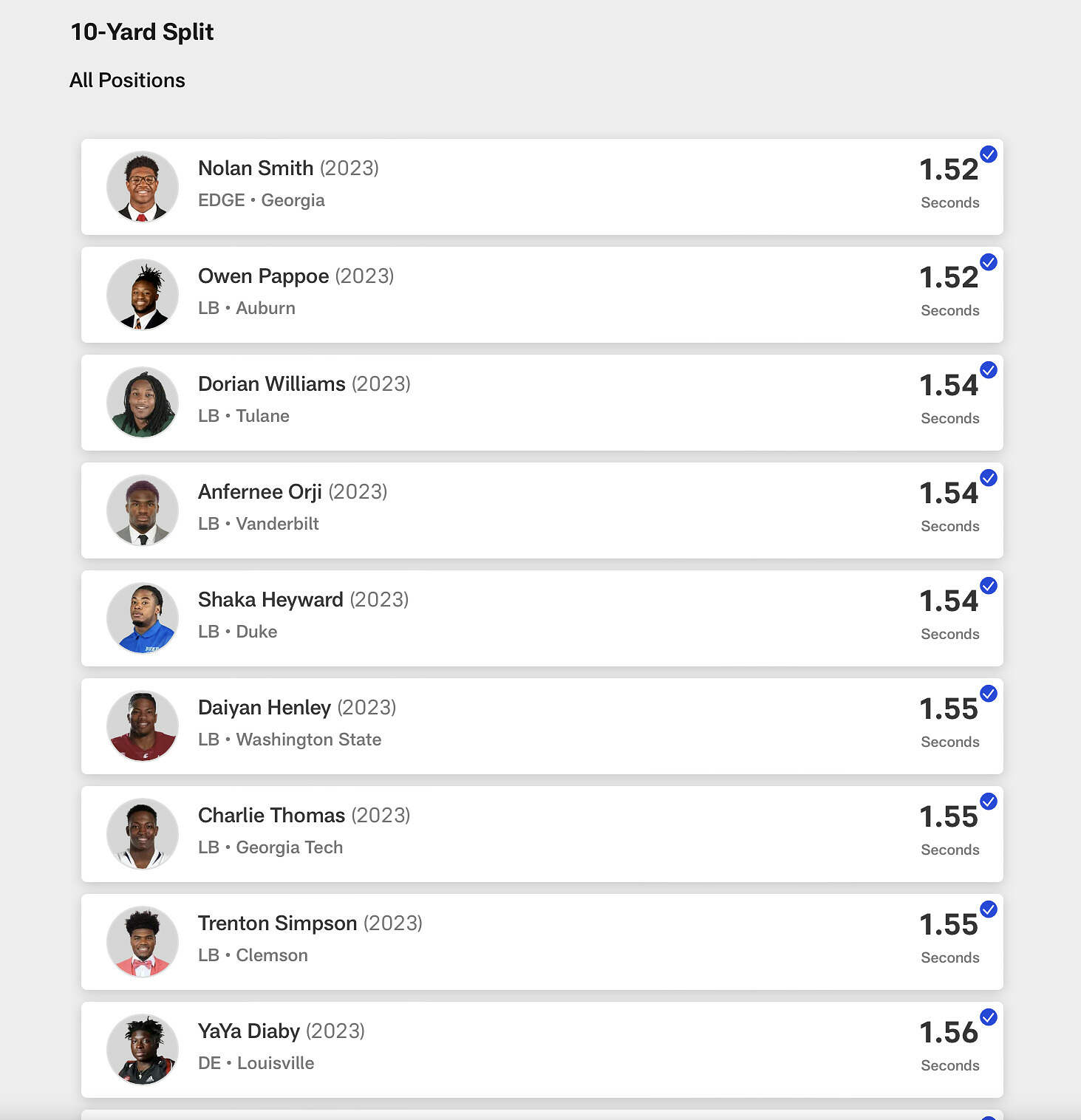The height and width of the screenshot is (1120, 1081).
Task: Select the Charlie Thomas player card
Action: pyautogui.click(x=542, y=834)
